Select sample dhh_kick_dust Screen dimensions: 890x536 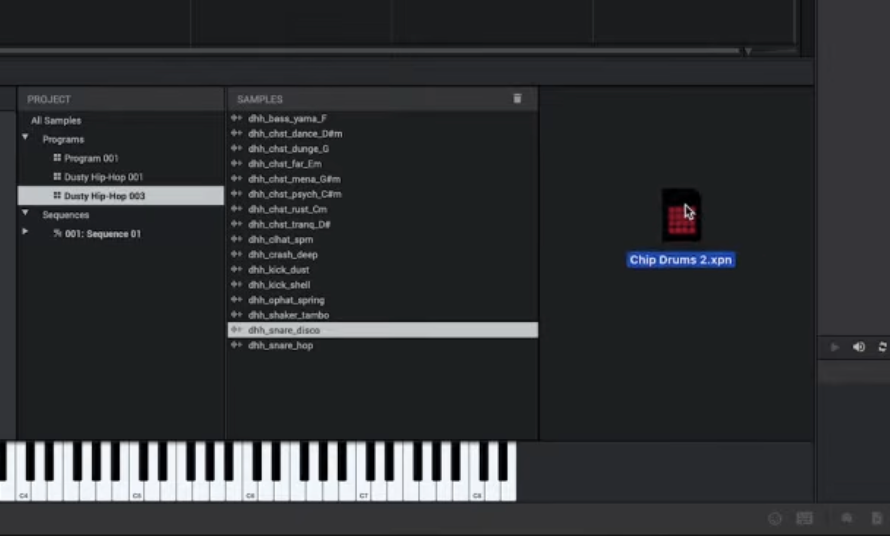click(279, 270)
